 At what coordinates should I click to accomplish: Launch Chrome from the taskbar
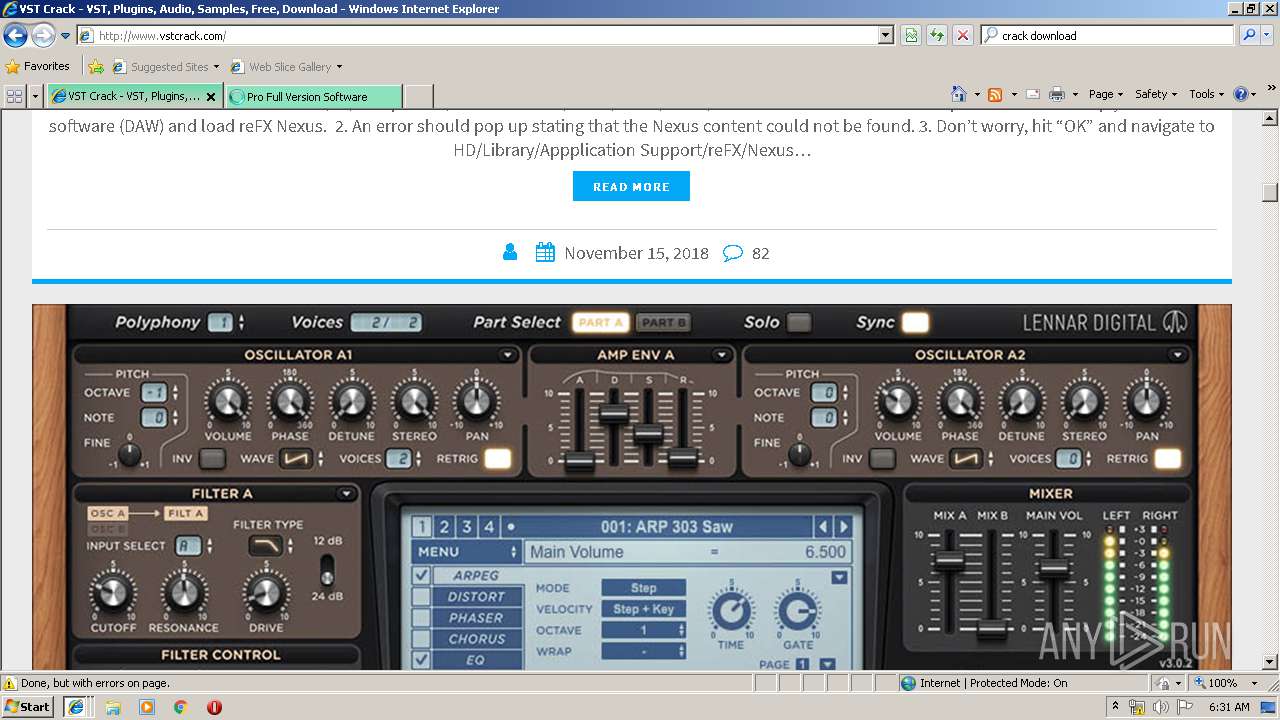point(181,706)
